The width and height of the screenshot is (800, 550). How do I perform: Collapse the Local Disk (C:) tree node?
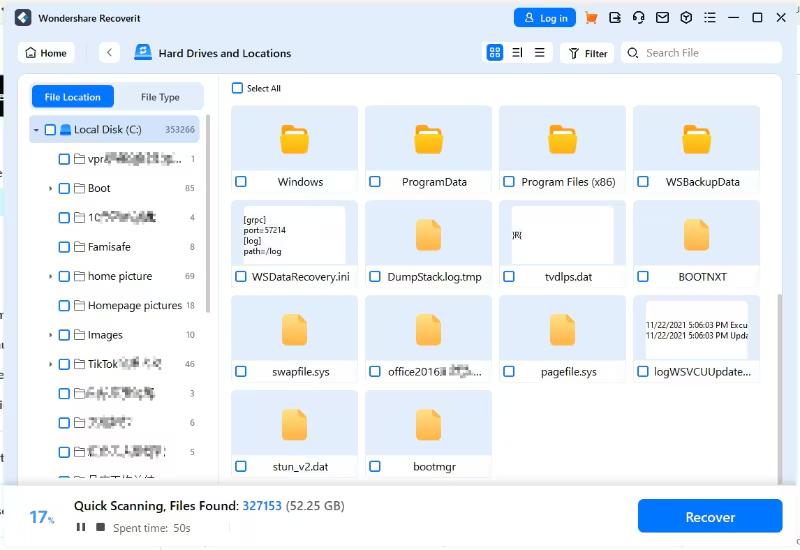36,130
